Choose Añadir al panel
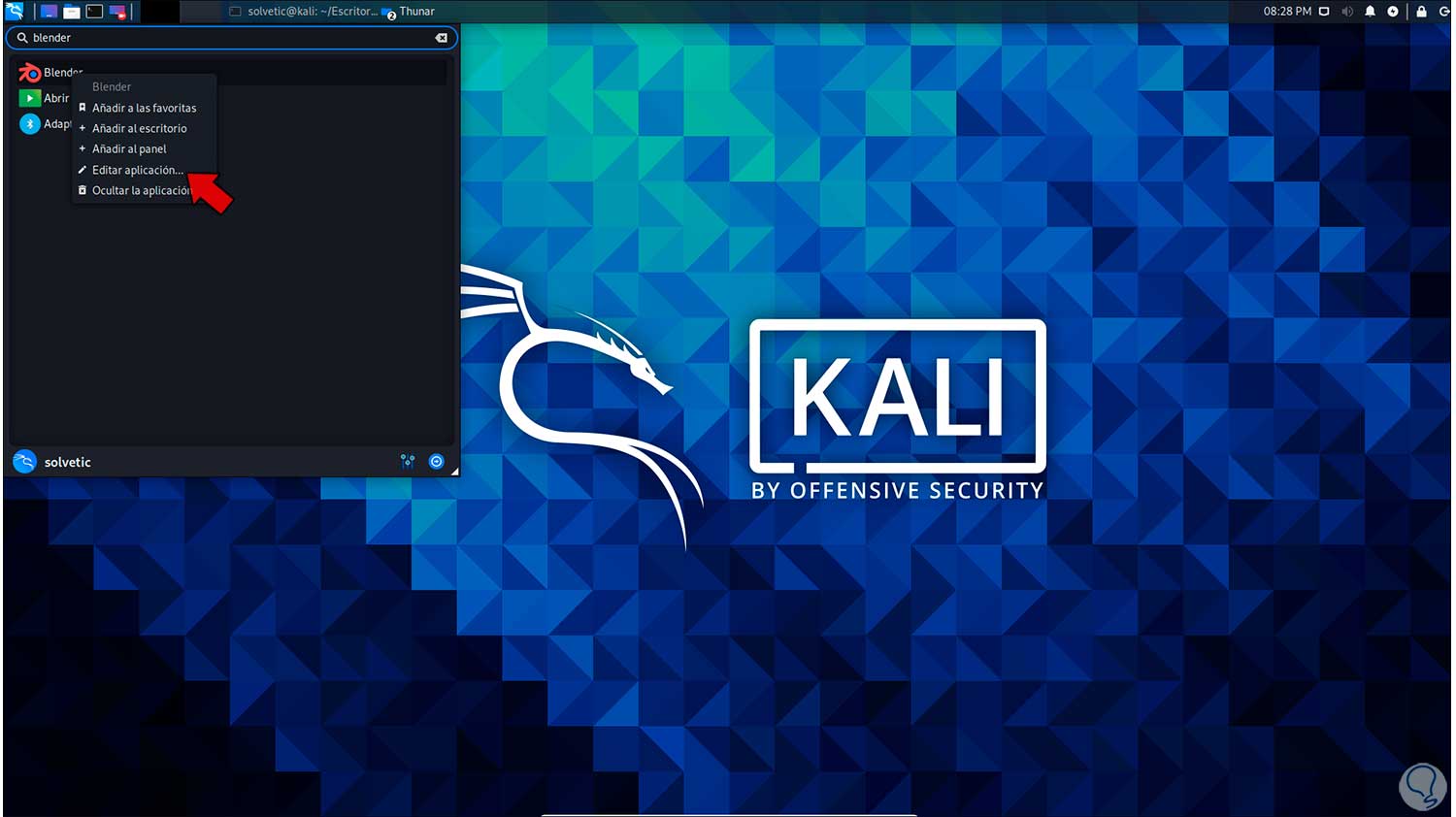 [x=129, y=148]
